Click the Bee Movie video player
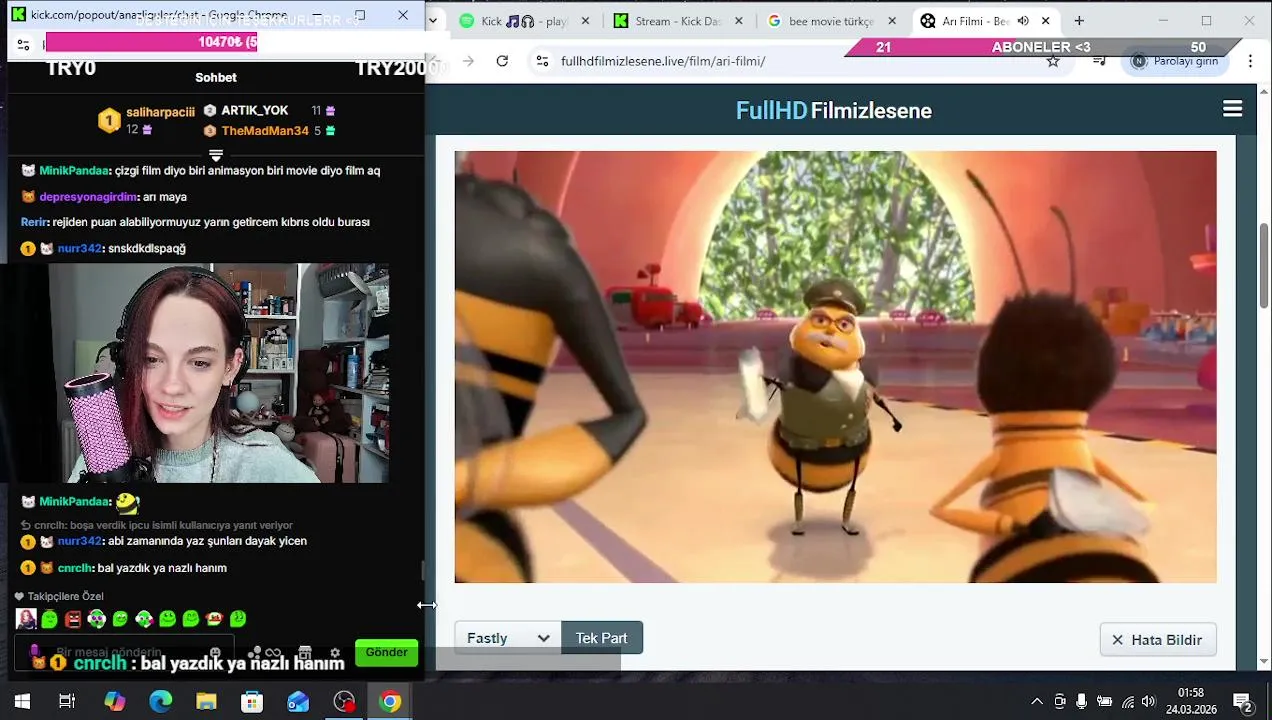The image size is (1272, 720). pyautogui.click(x=835, y=367)
